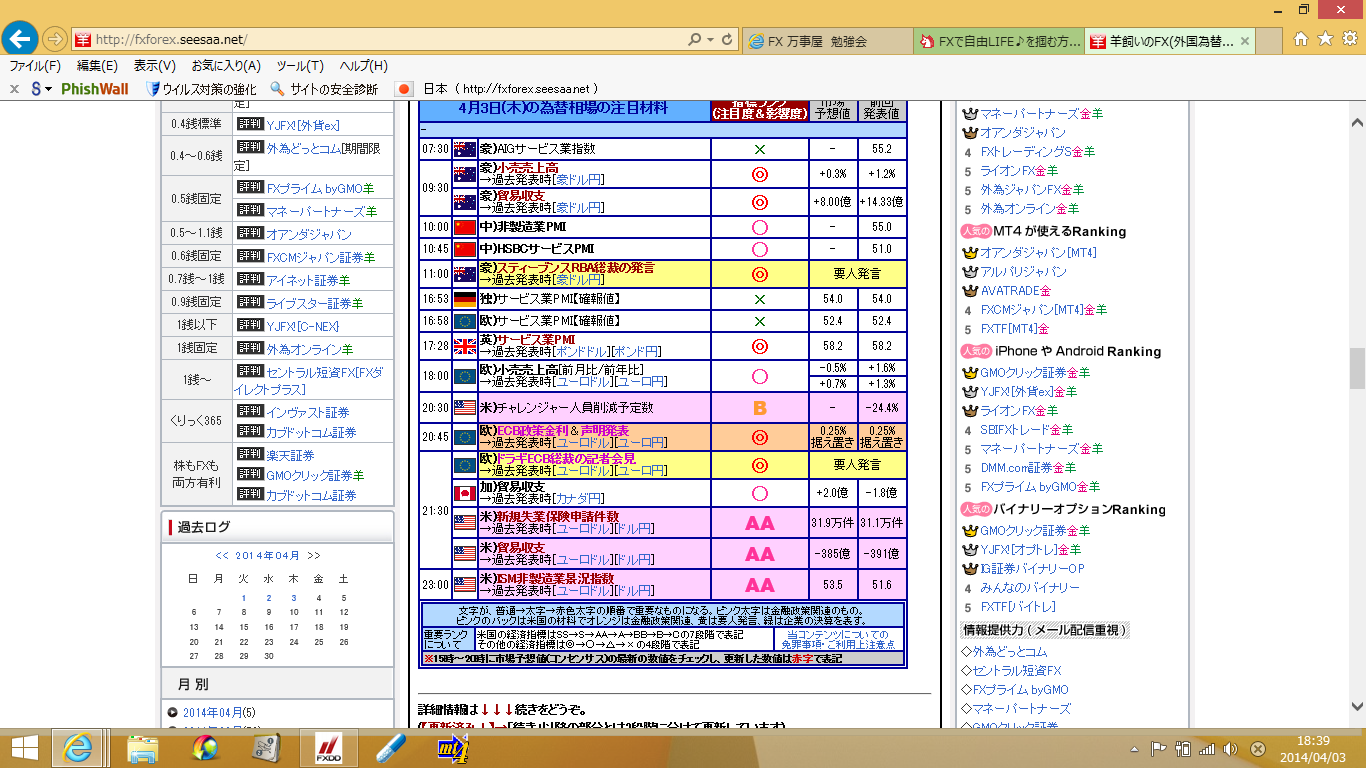The width and height of the screenshot is (1366, 768).
Task: Open the Favorites star icon
Action: [1325, 39]
